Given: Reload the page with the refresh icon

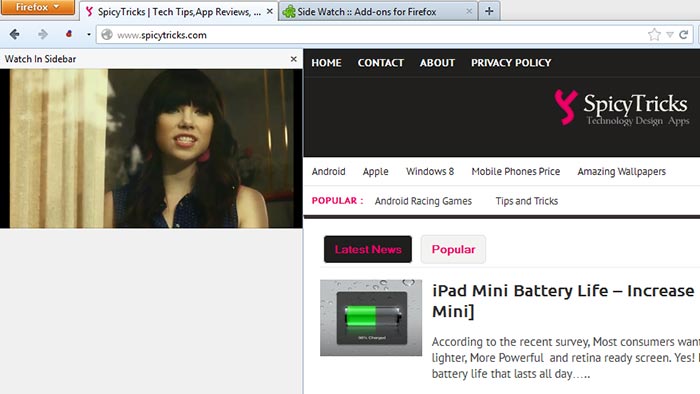Looking at the screenshot, I should point(683,34).
